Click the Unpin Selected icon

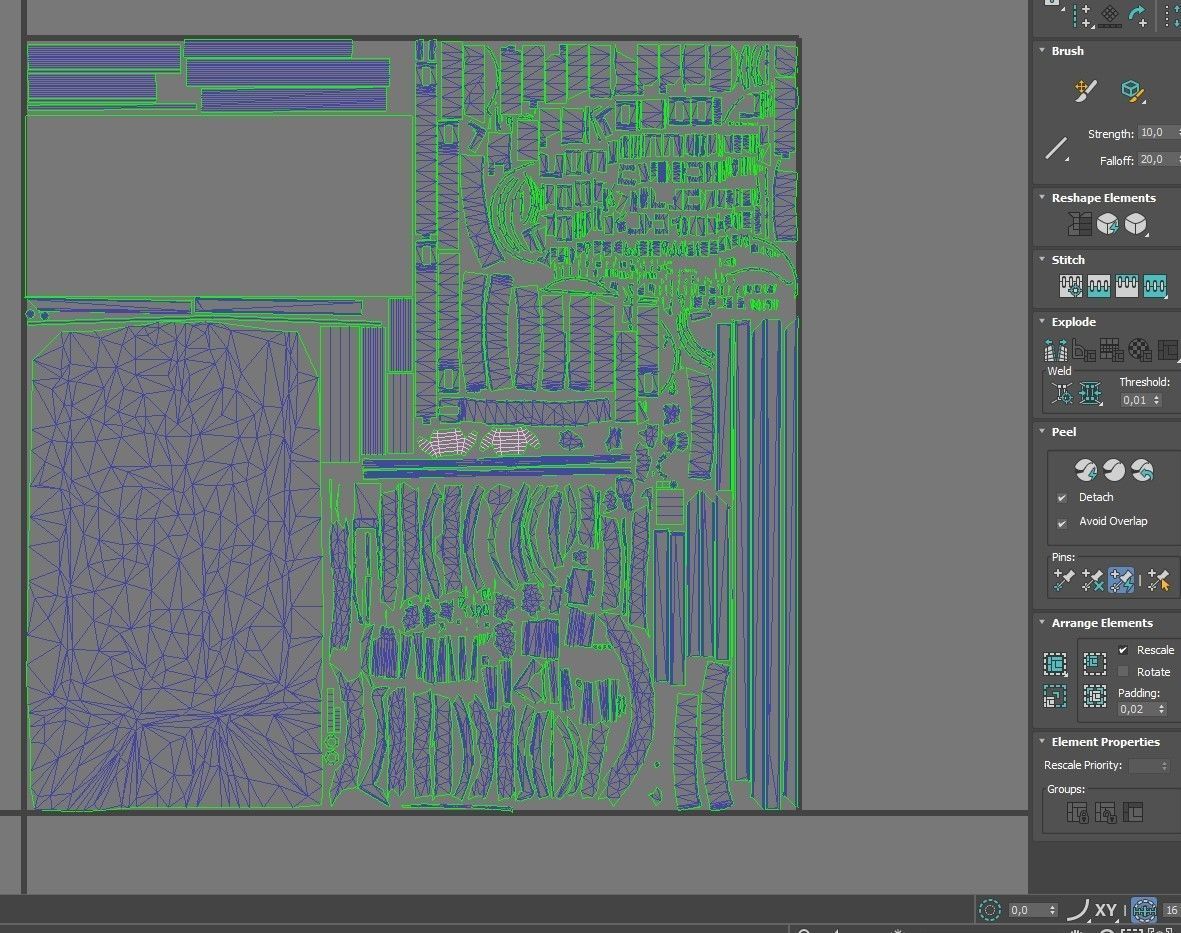pyautogui.click(x=1091, y=580)
